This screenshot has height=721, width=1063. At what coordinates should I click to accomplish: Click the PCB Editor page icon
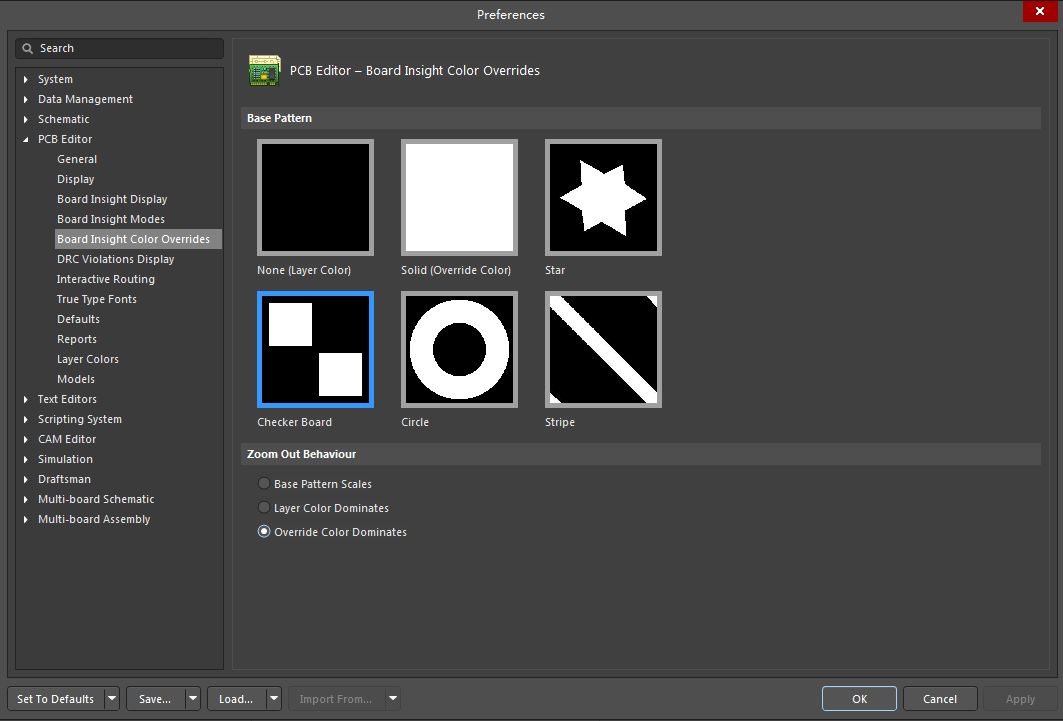point(264,70)
